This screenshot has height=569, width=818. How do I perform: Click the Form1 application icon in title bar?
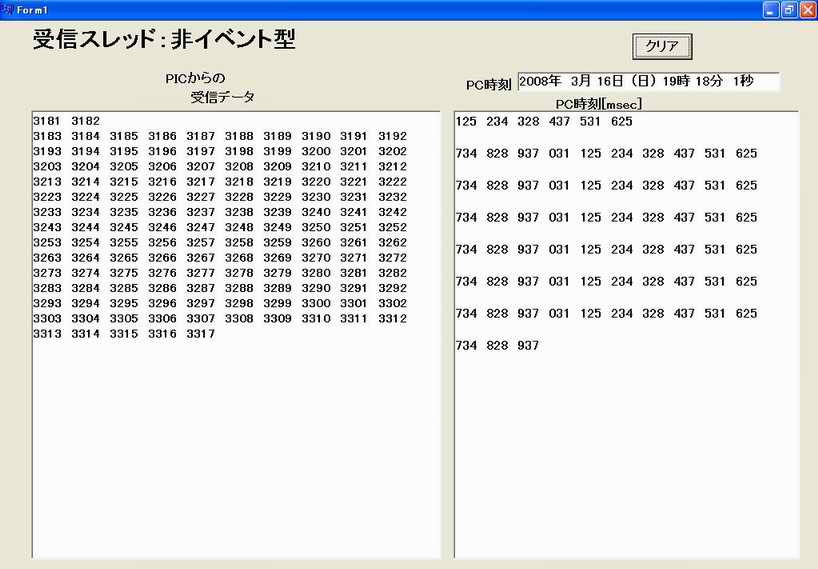8,9
